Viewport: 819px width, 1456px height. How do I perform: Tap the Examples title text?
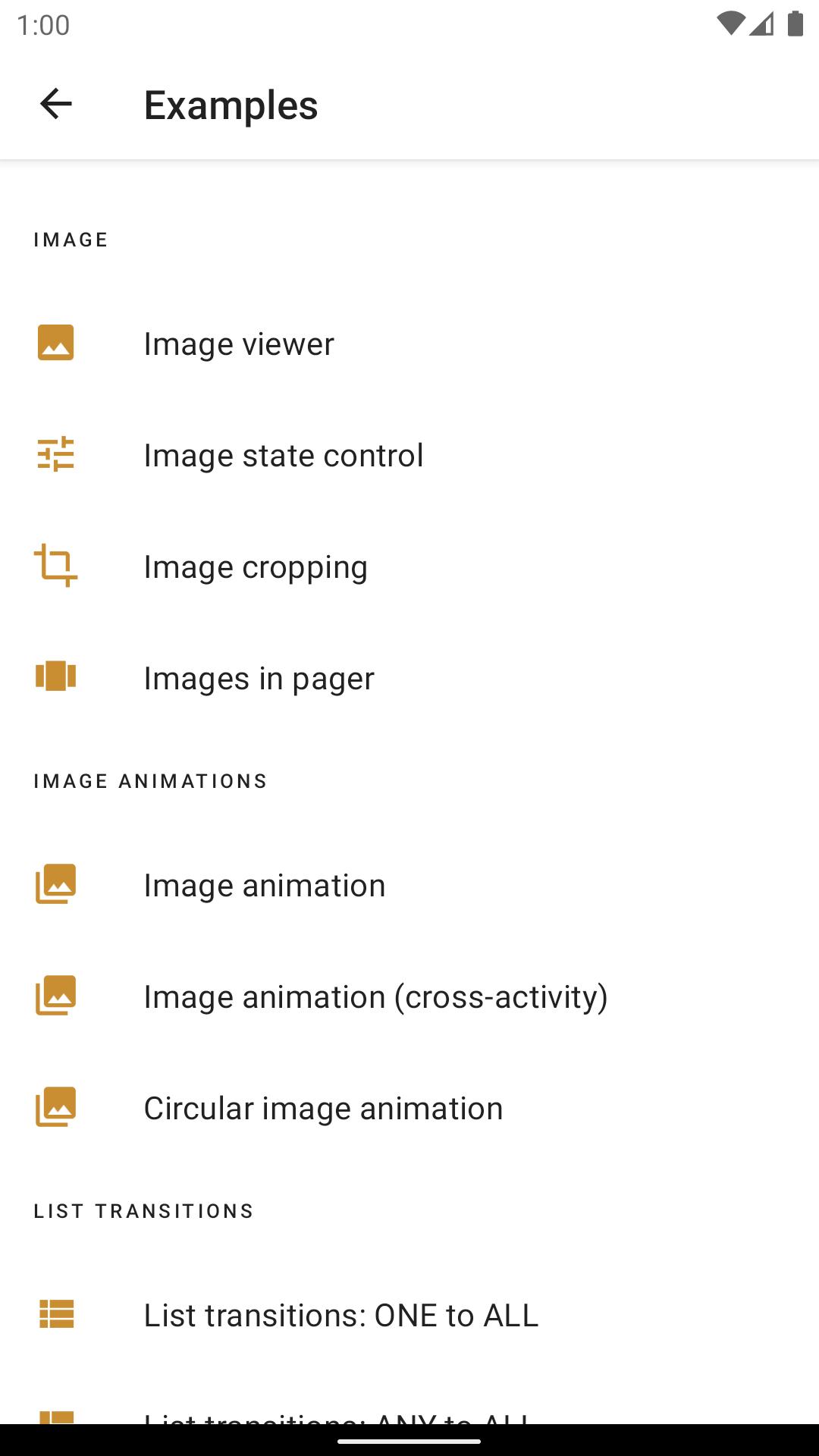(x=231, y=105)
